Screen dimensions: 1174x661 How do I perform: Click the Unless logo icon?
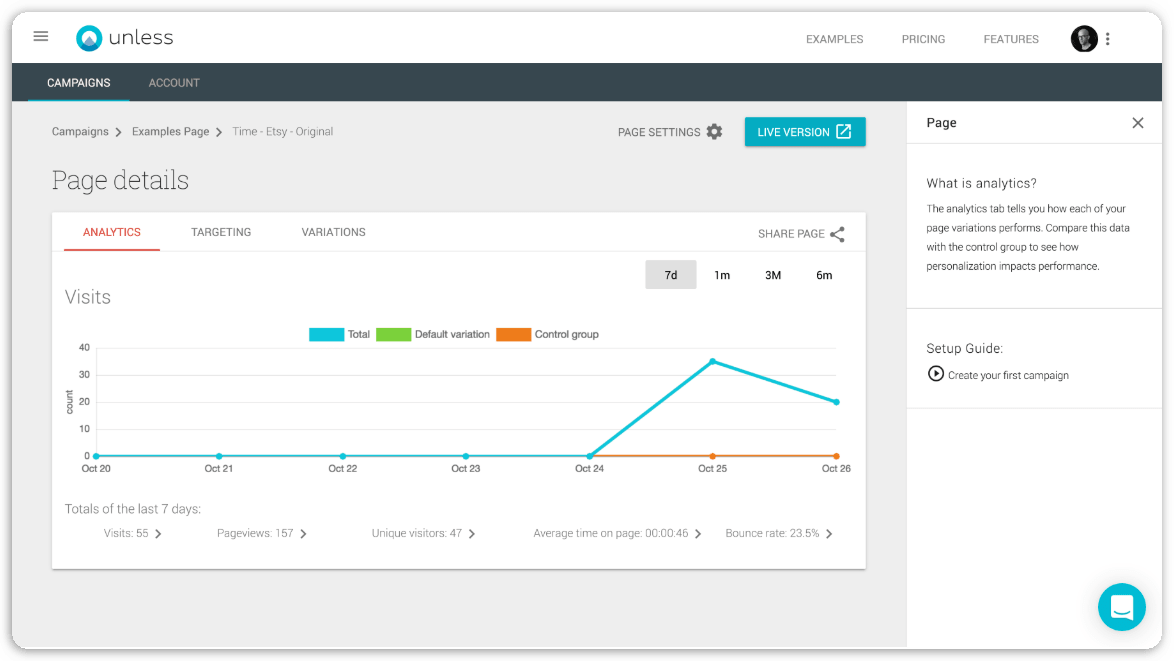click(x=89, y=38)
